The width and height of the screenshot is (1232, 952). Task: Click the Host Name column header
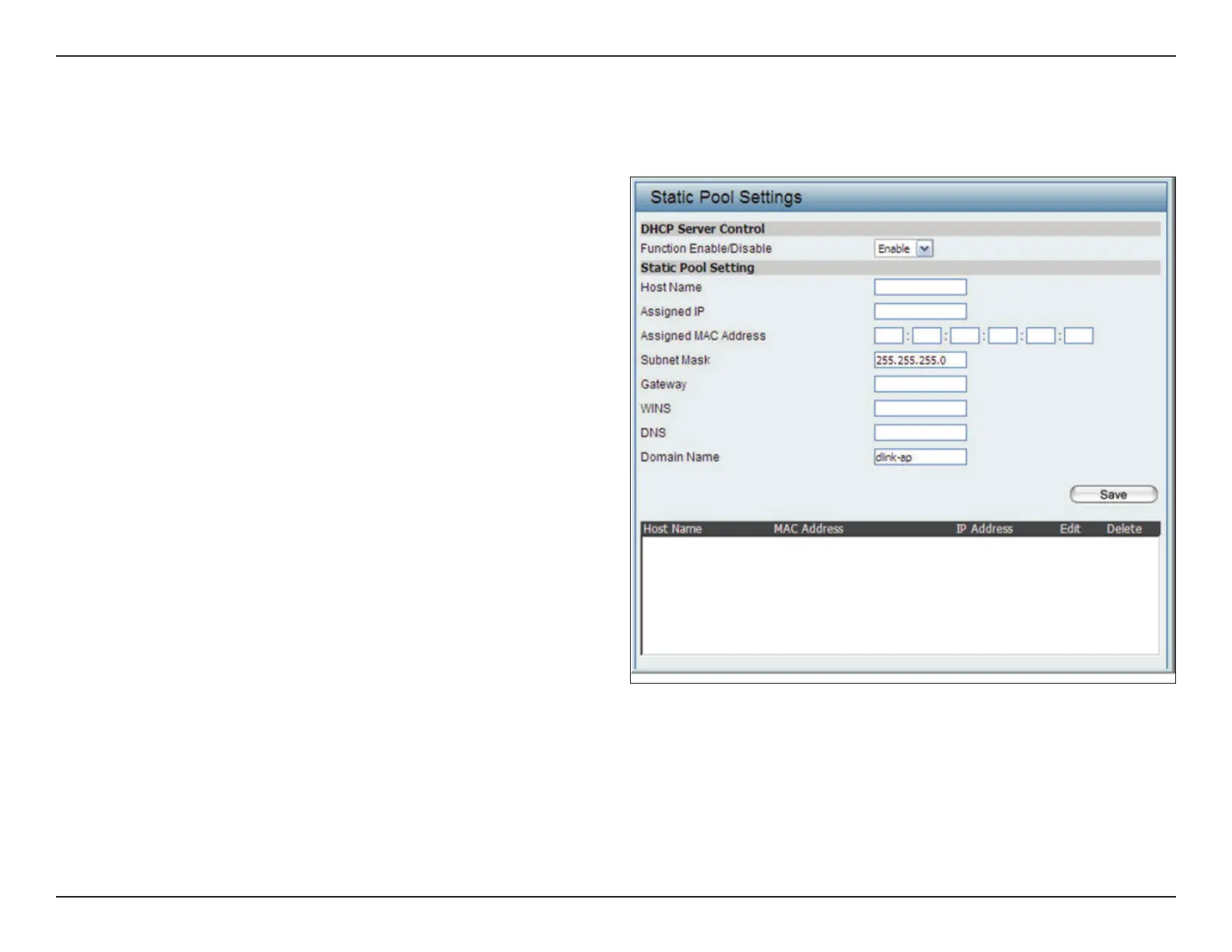tap(673, 529)
